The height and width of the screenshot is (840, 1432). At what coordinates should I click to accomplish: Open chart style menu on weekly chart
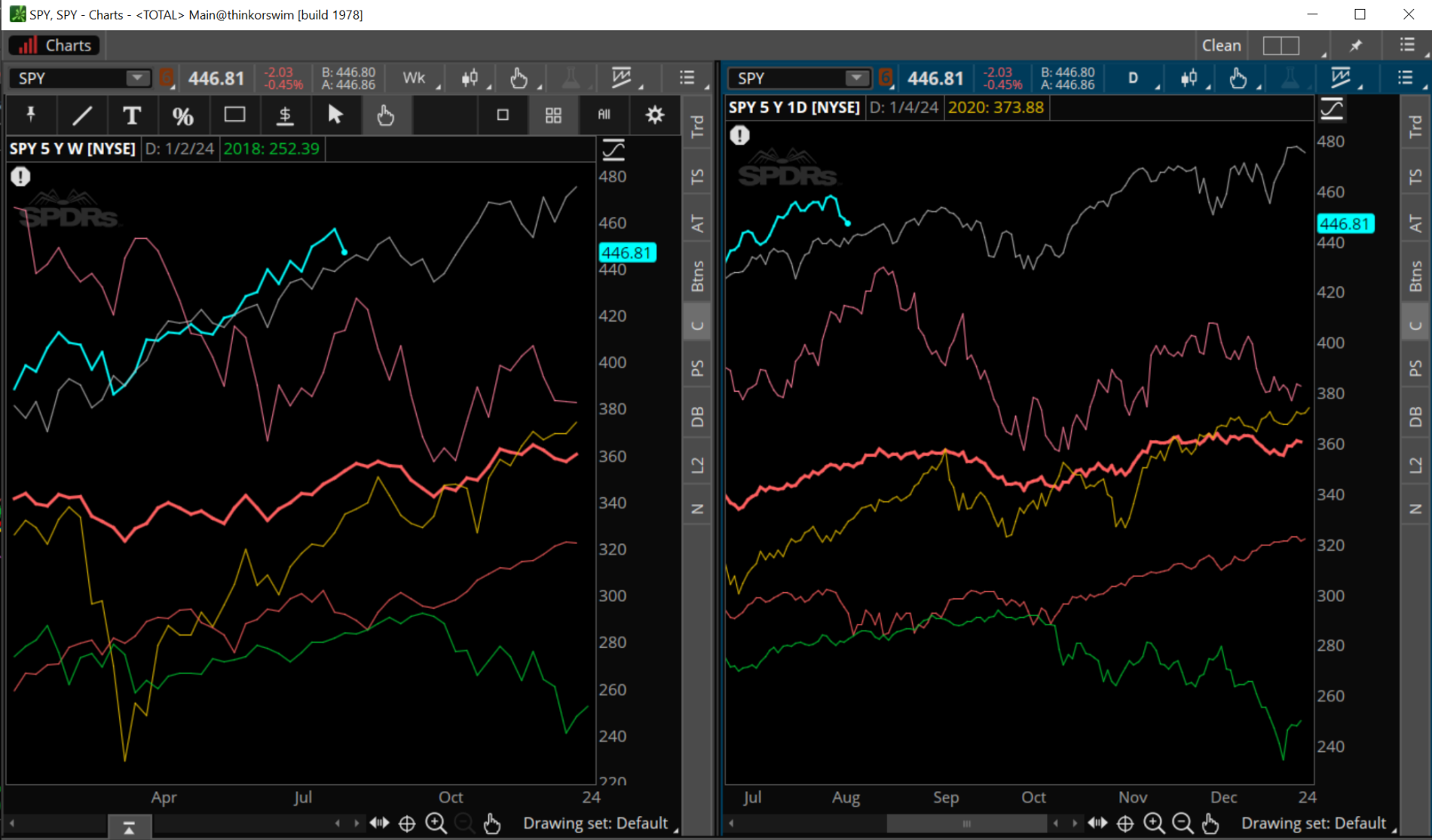pos(471,78)
